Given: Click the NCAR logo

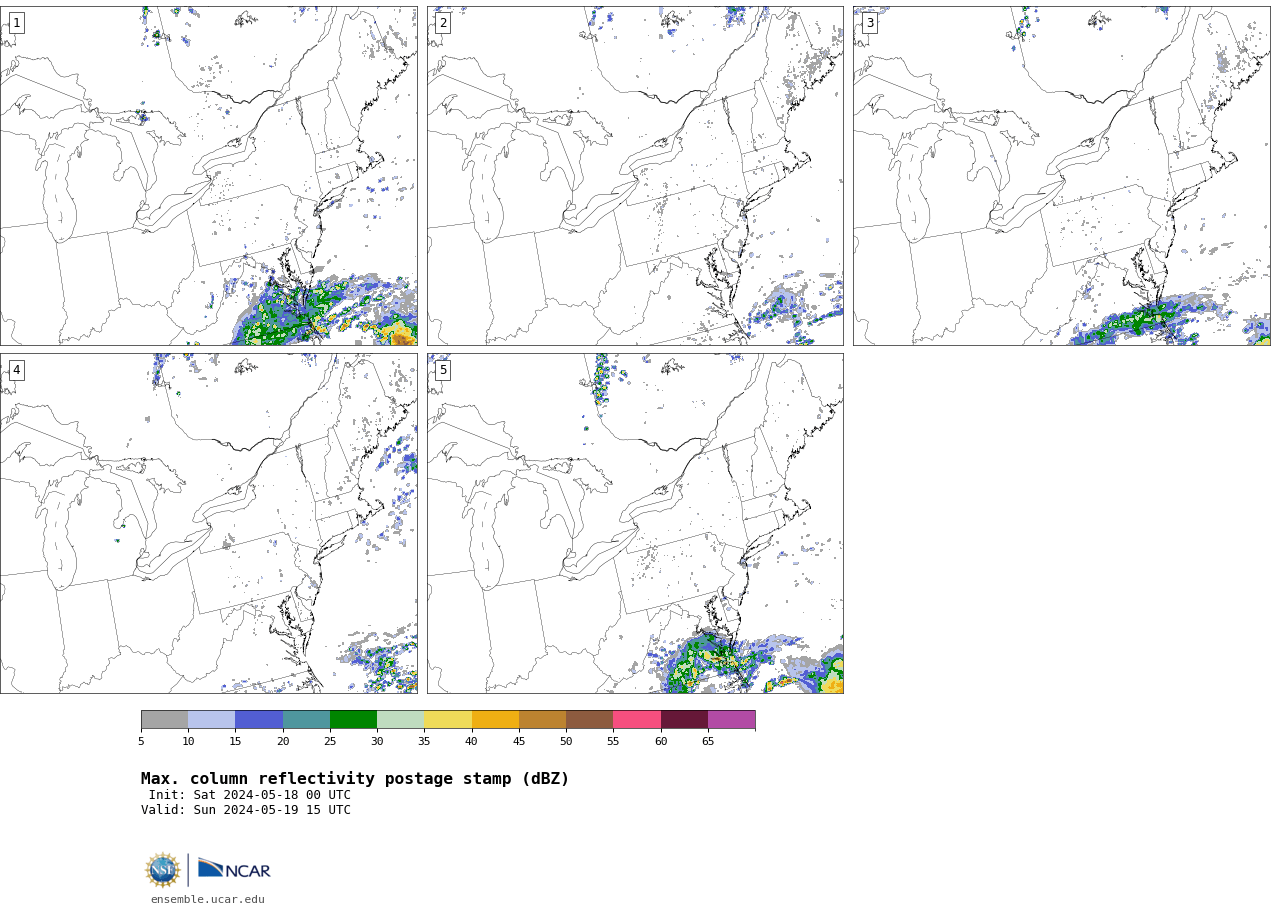Looking at the screenshot, I should click(234, 870).
